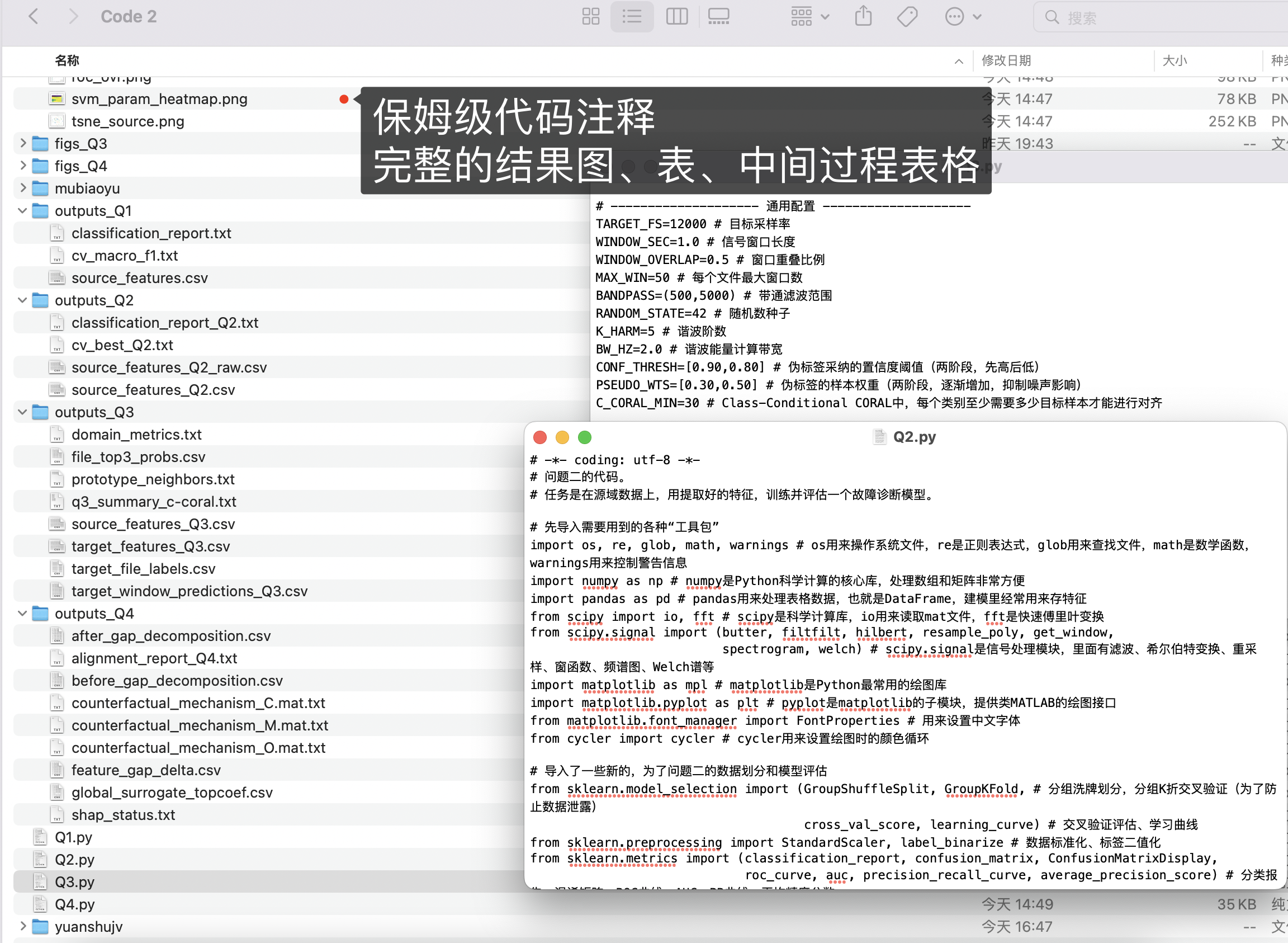Click the Share toolbar icon
Image resolution: width=1288 pixels, height=943 pixels.
tap(864, 17)
